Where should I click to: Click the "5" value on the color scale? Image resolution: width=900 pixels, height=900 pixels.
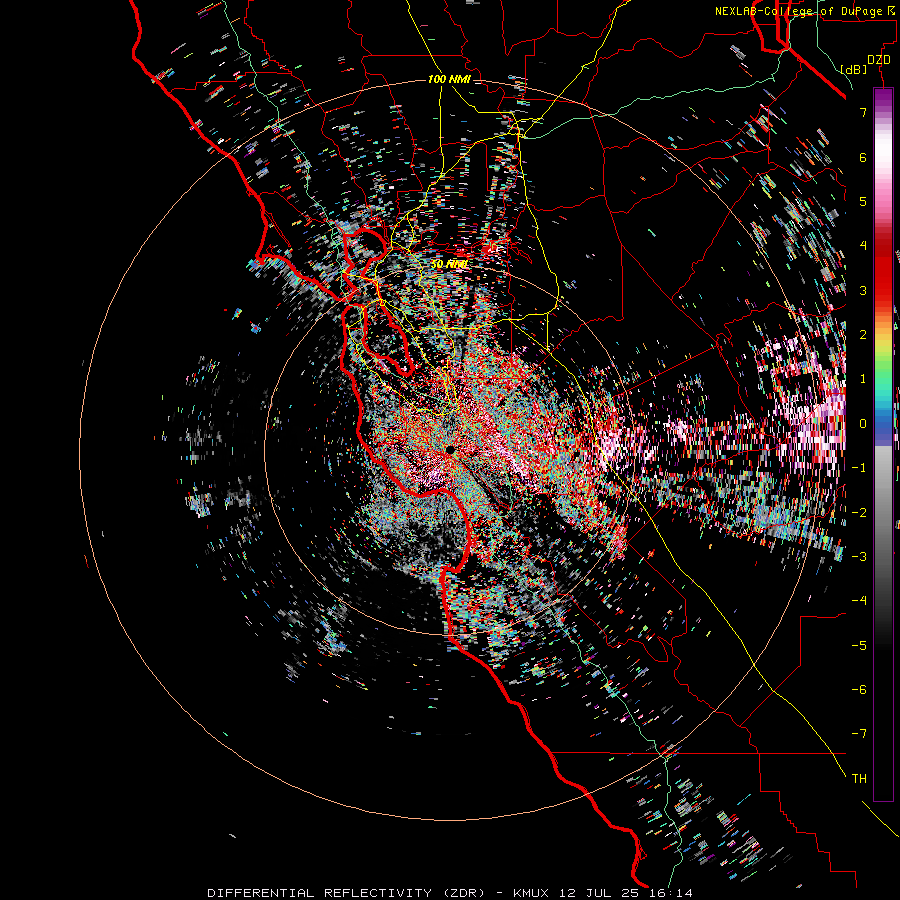863,201
